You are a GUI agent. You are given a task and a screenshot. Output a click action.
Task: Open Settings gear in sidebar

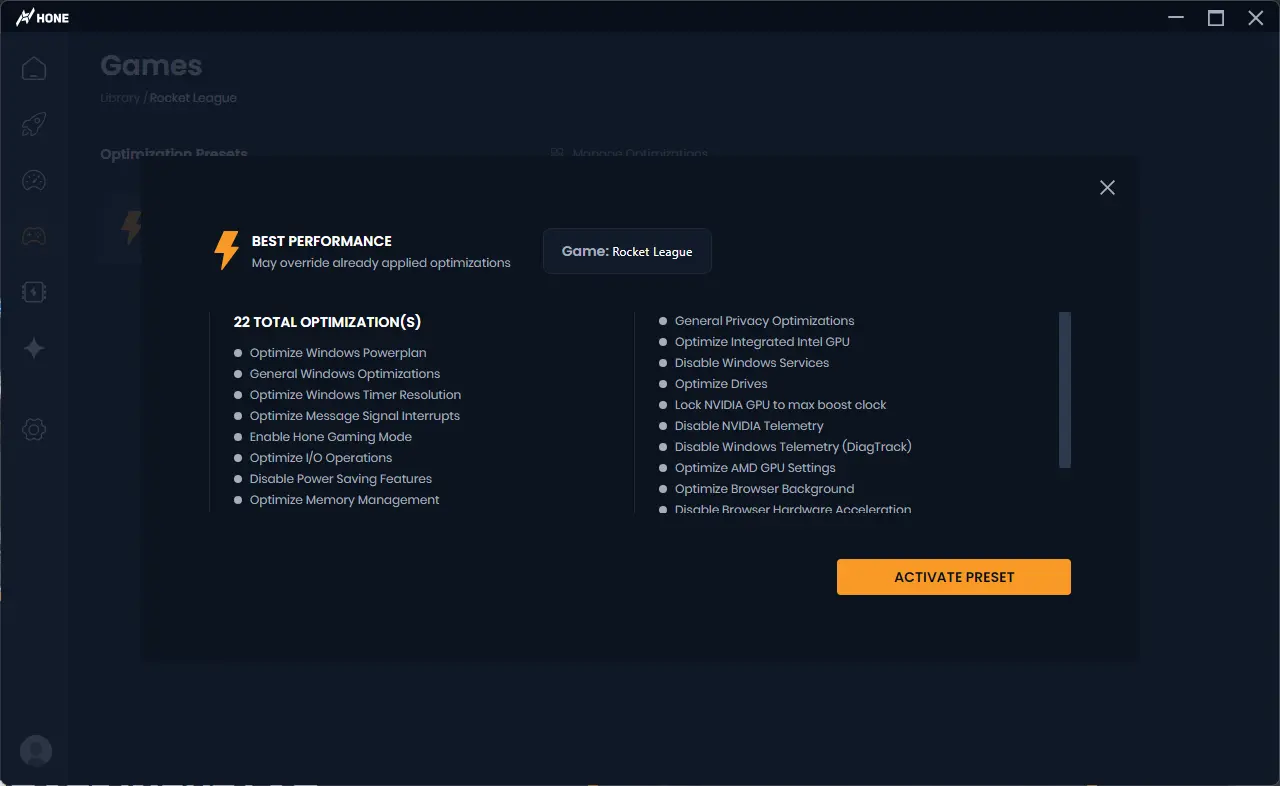(x=34, y=430)
